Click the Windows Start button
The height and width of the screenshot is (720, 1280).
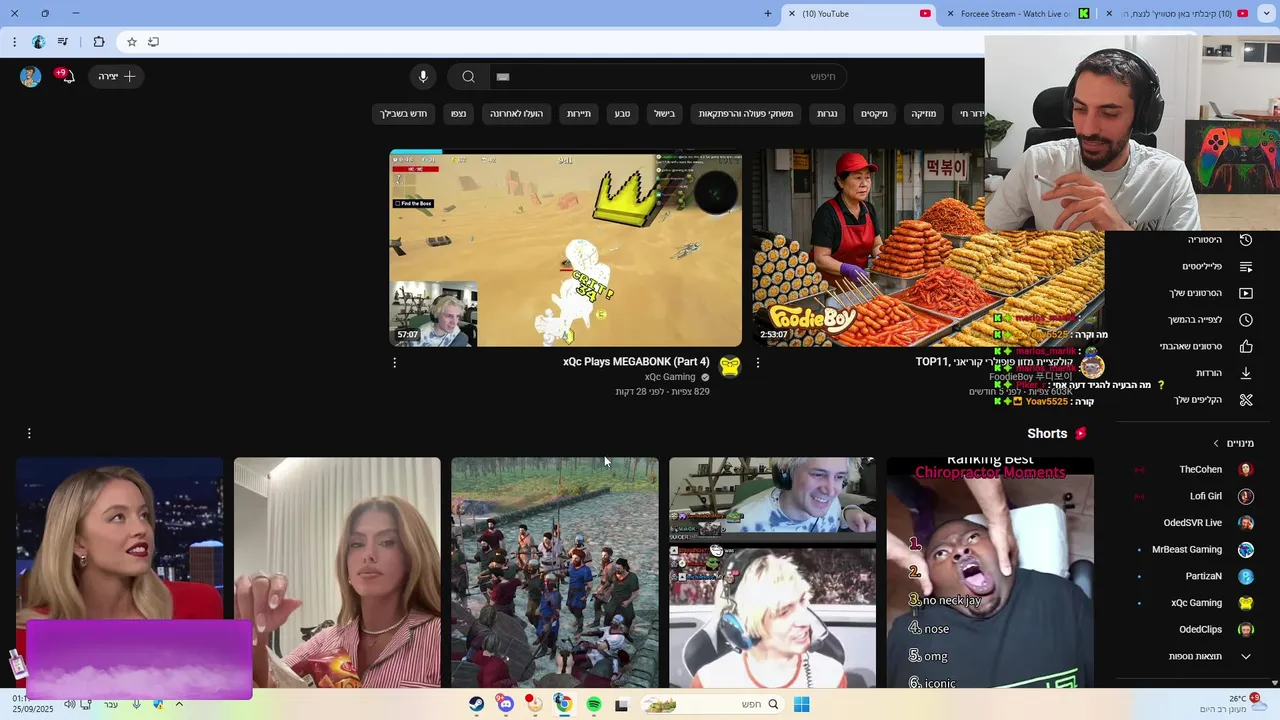[x=801, y=704]
